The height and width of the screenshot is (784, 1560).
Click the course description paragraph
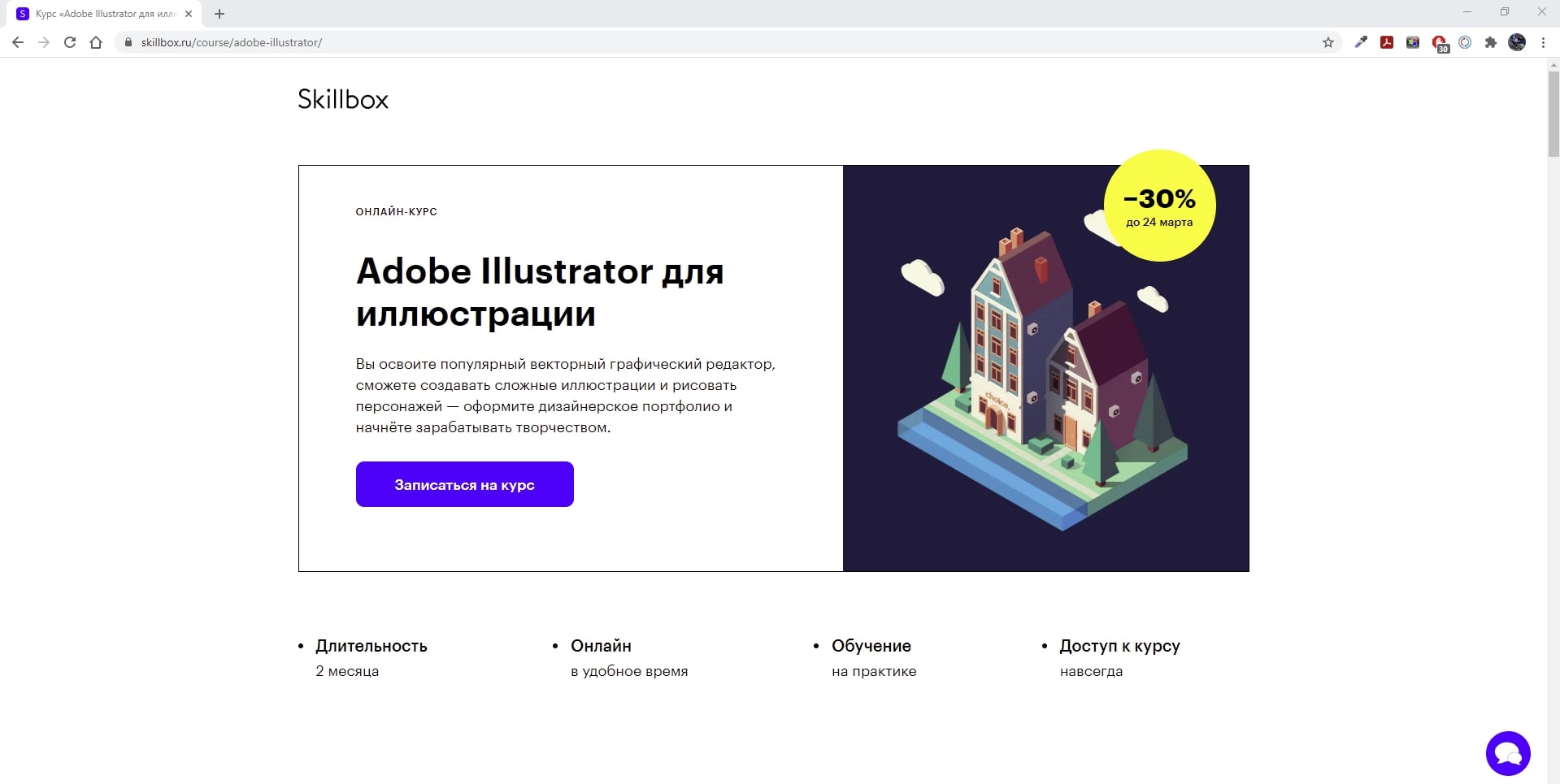[565, 396]
